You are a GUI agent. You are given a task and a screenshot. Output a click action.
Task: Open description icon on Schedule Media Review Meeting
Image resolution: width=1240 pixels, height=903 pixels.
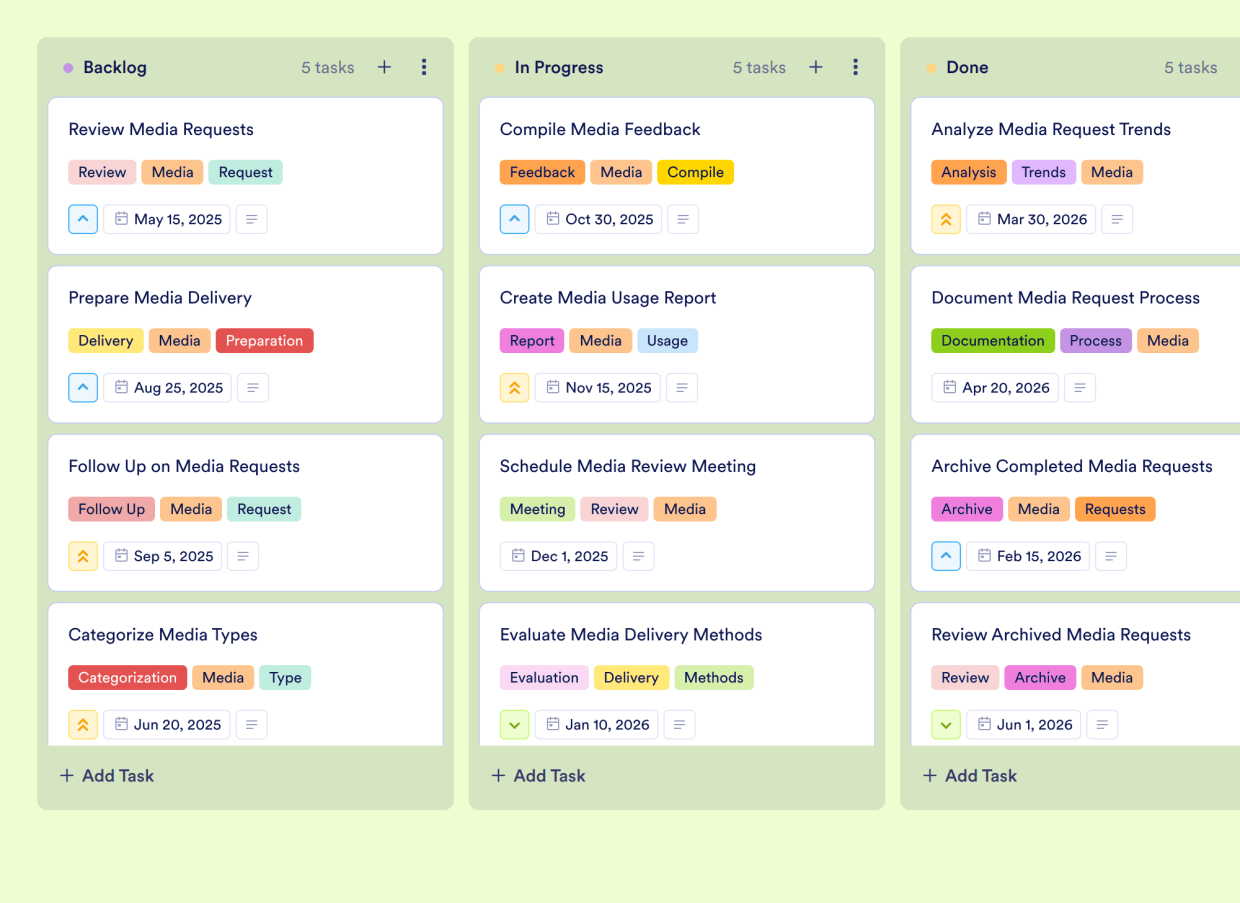tap(638, 556)
